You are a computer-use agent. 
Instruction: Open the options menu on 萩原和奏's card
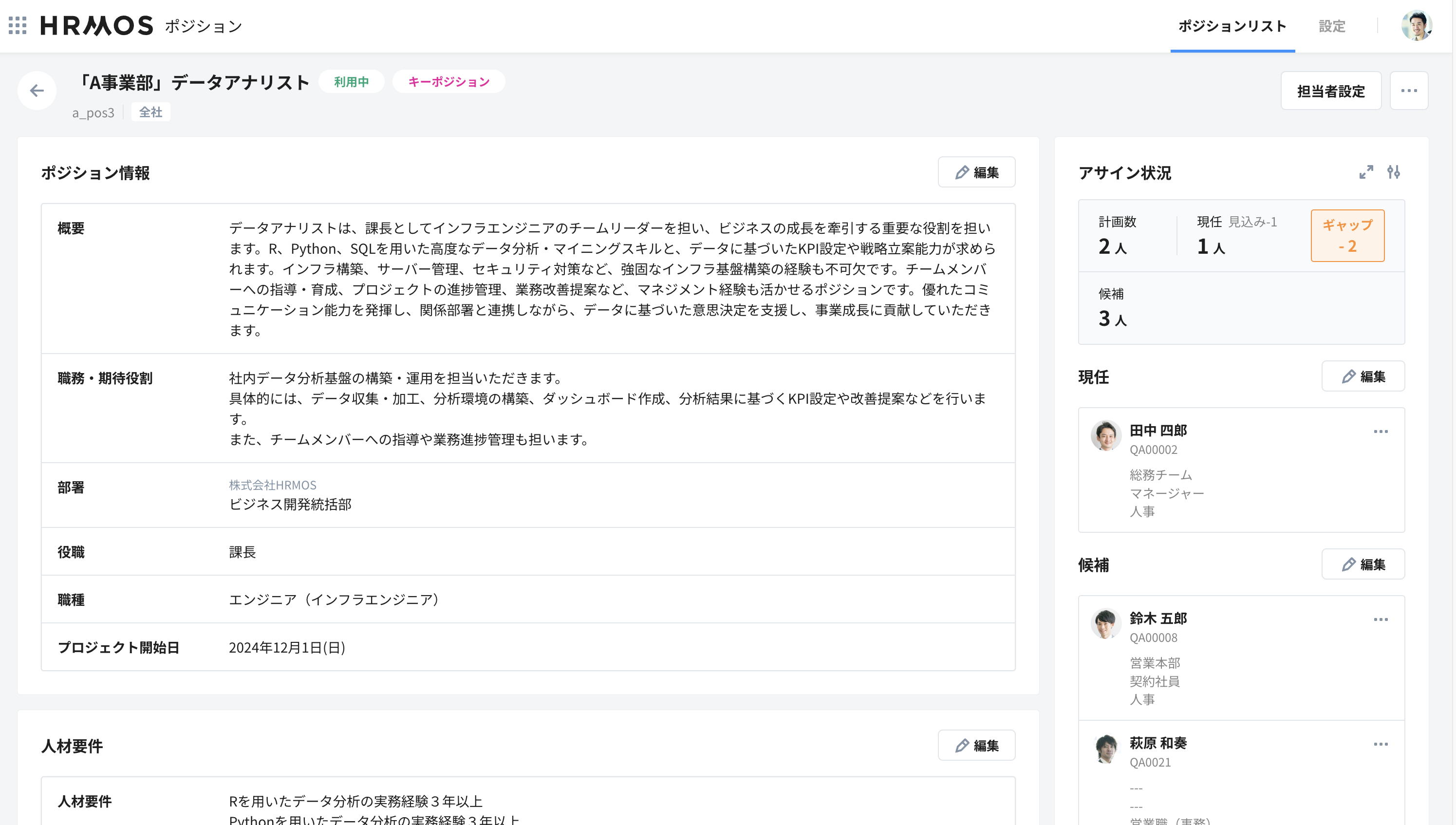tap(1381, 744)
